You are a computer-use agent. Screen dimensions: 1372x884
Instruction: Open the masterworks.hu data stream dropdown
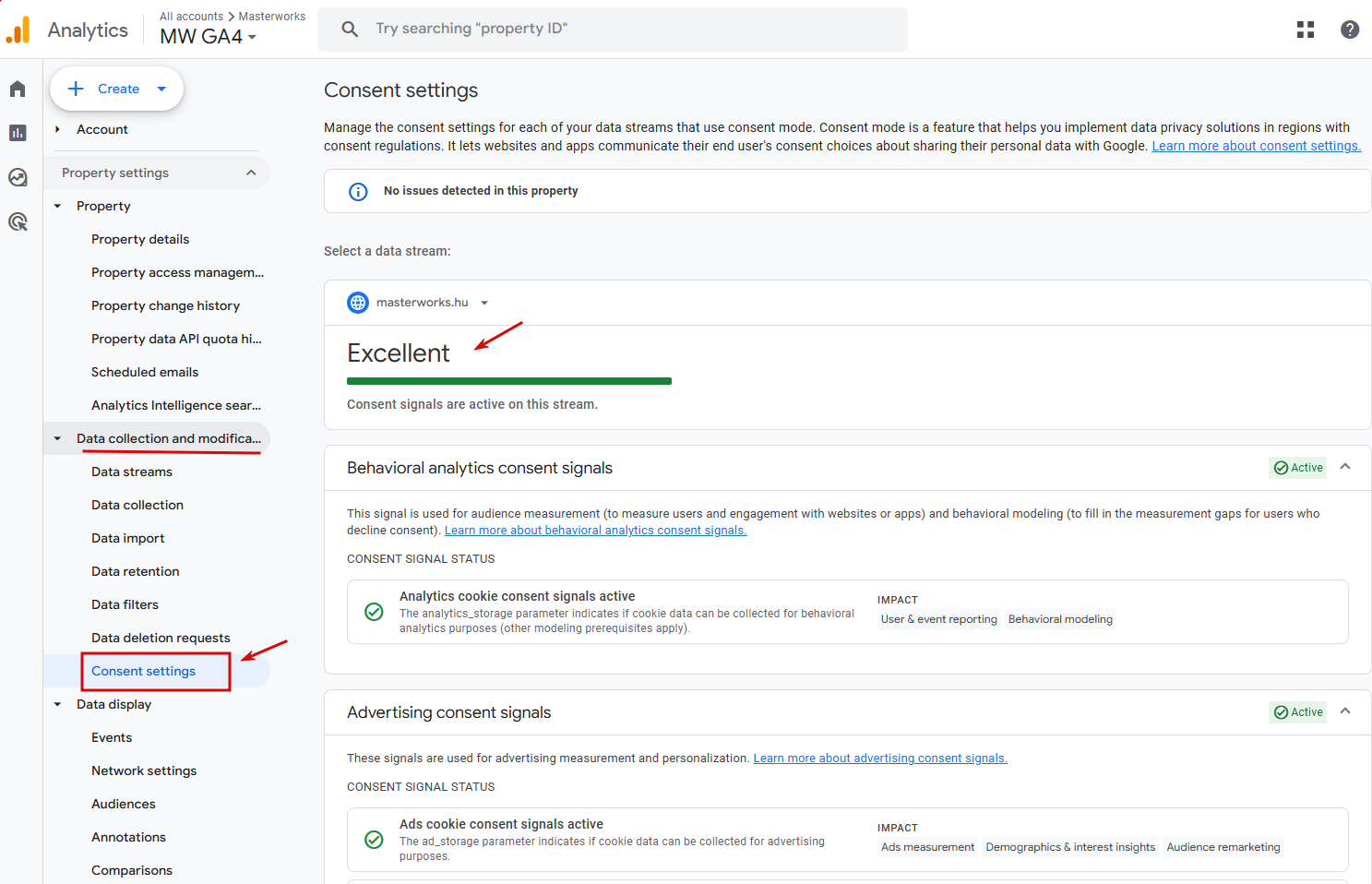pos(484,303)
